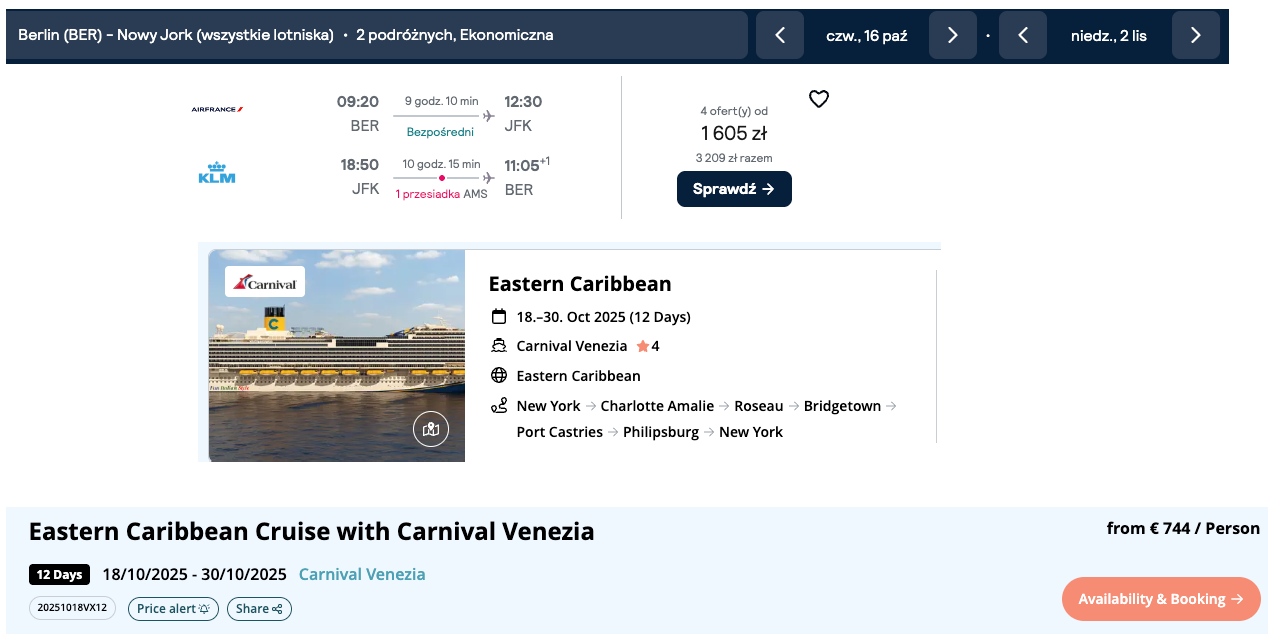Click the Carnival logo badge
The height and width of the screenshot is (634, 1268).
(265, 282)
